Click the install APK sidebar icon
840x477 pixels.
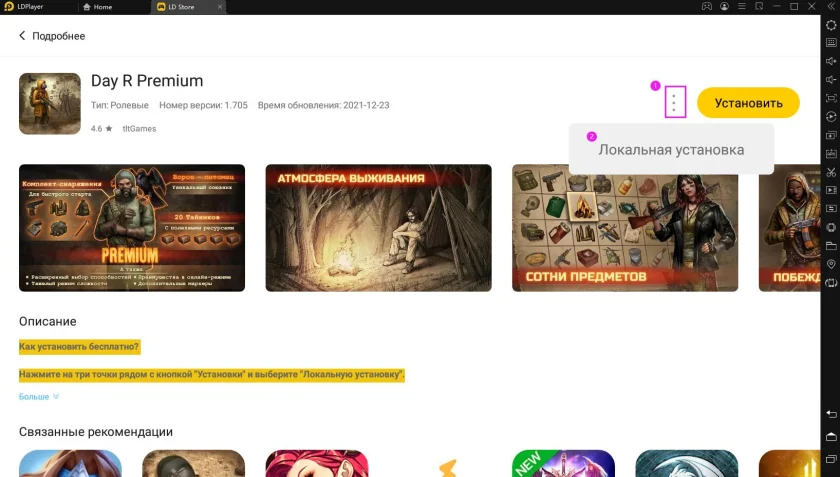[x=831, y=154]
